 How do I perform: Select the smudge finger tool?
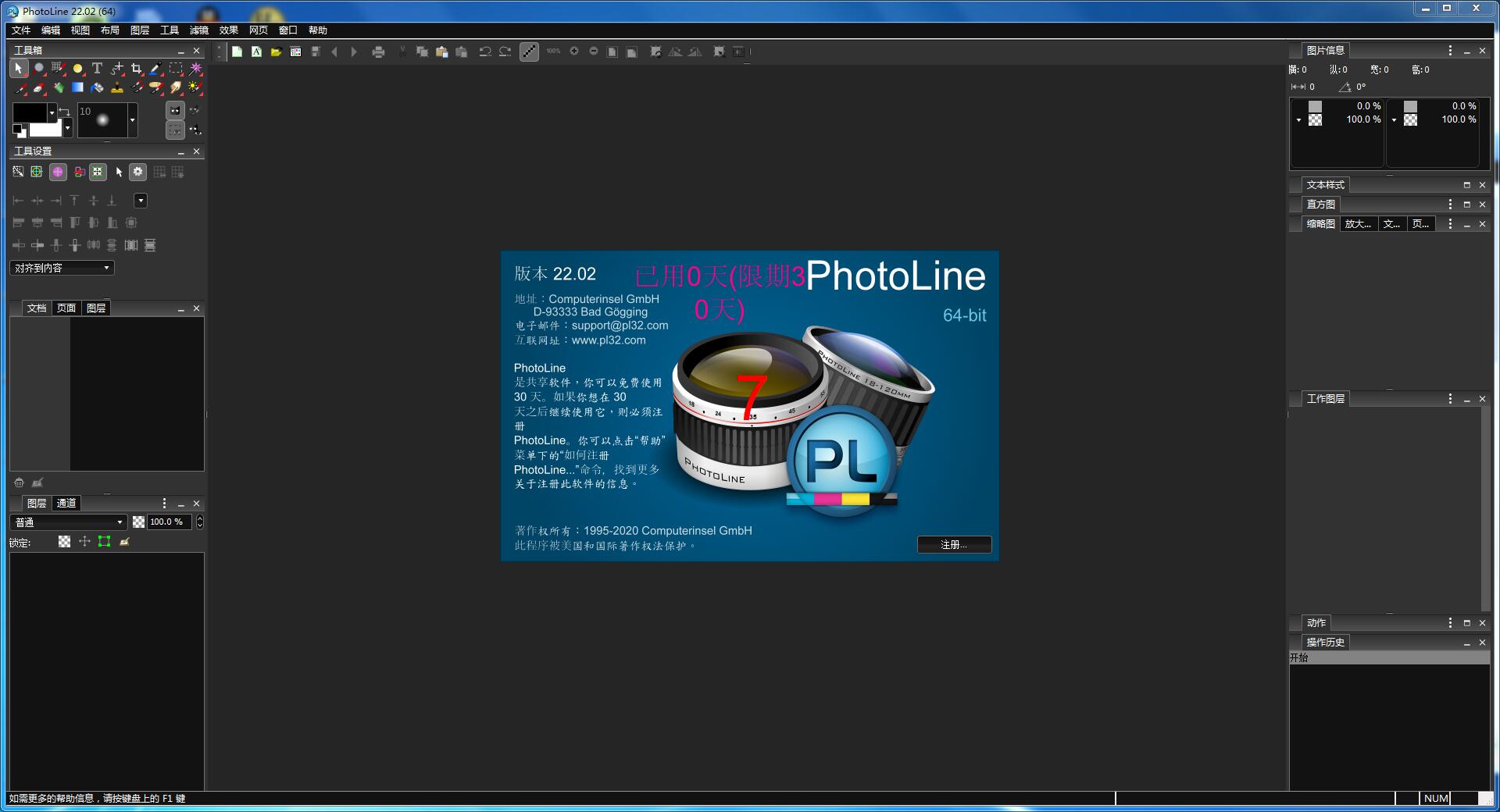[176, 88]
